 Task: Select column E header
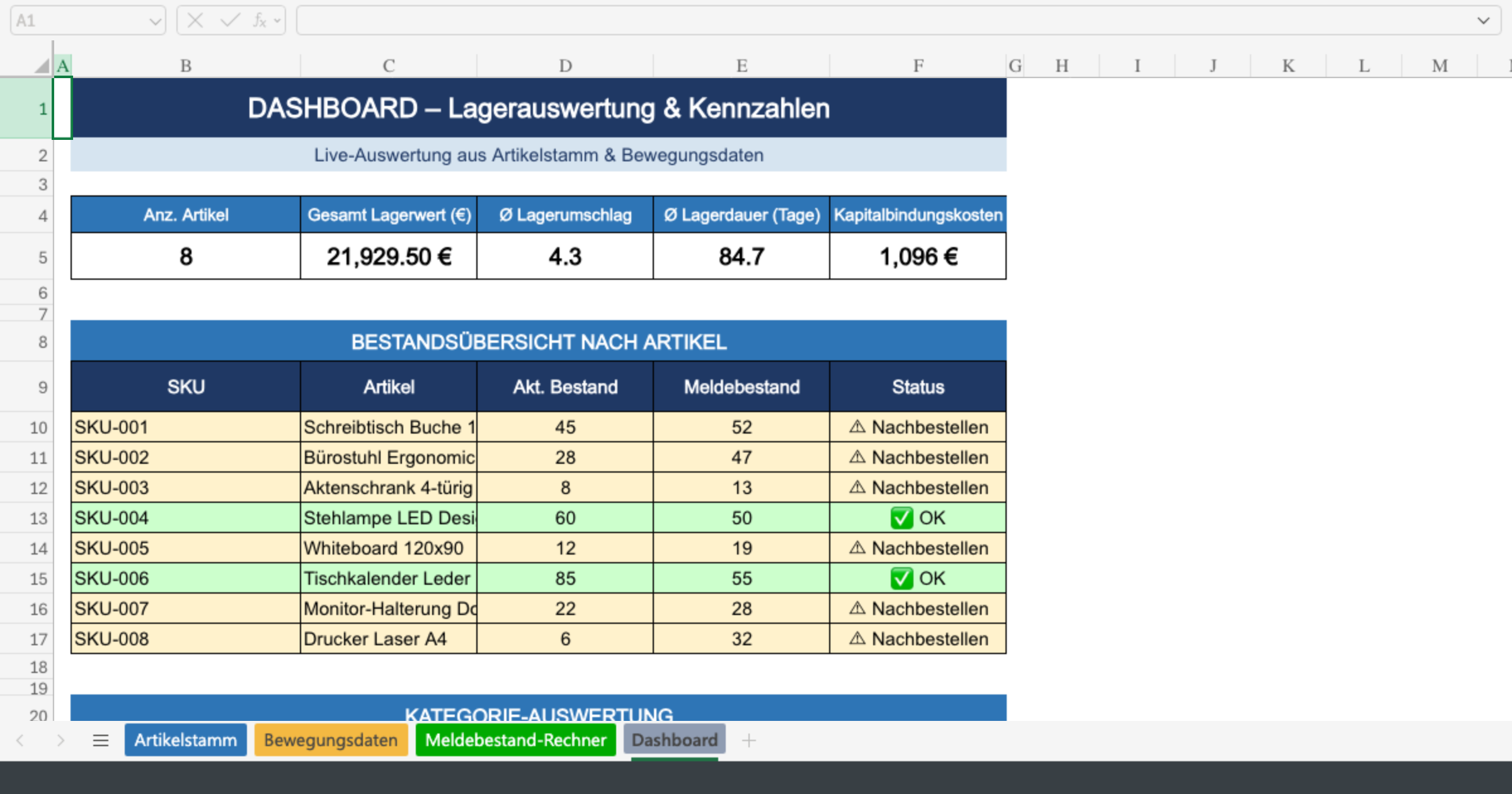pos(742,66)
